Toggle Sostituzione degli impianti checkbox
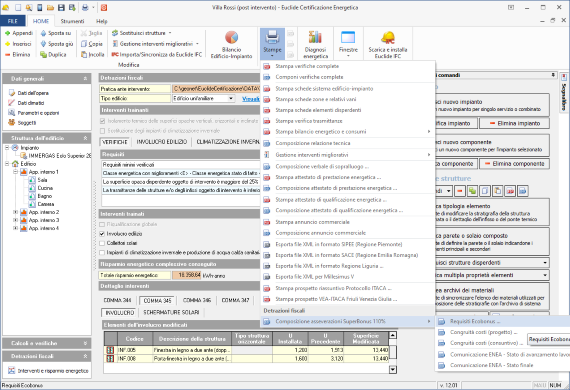The height and width of the screenshot is (390, 570). point(103,130)
